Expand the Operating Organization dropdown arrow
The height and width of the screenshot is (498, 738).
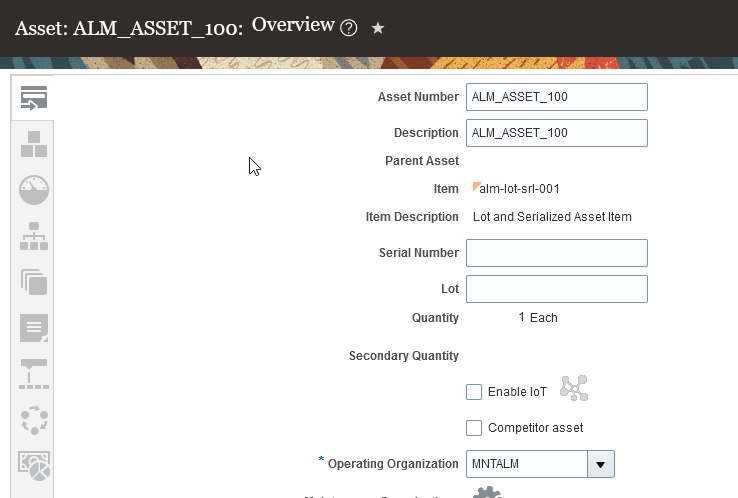pos(600,464)
